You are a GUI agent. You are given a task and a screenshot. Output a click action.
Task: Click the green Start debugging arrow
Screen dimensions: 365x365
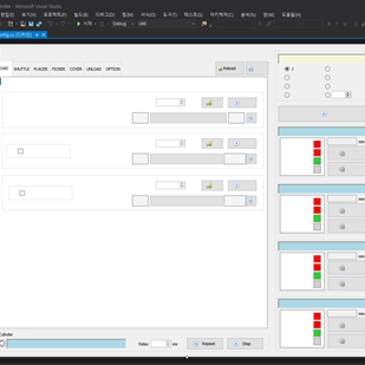[79, 24]
